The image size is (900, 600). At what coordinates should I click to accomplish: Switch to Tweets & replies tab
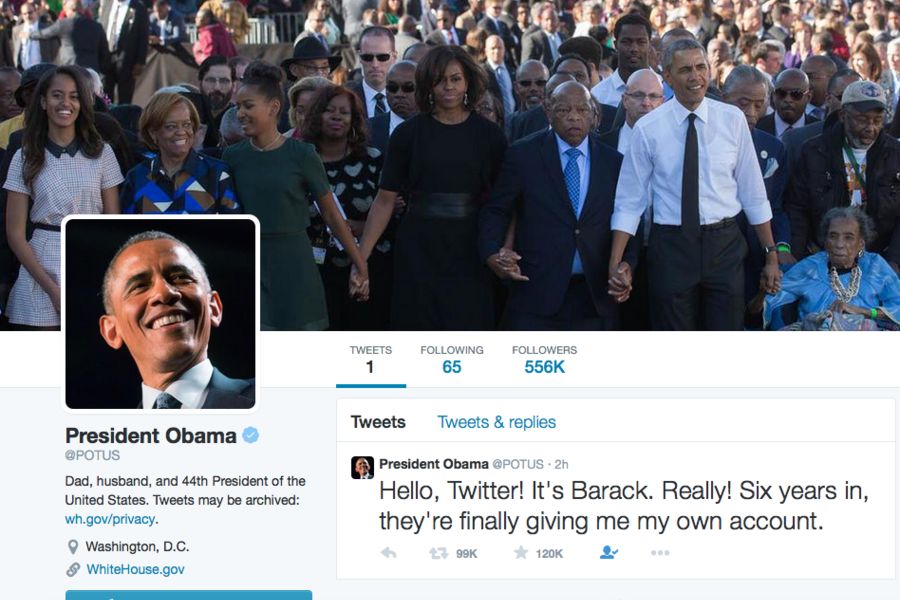tap(496, 422)
